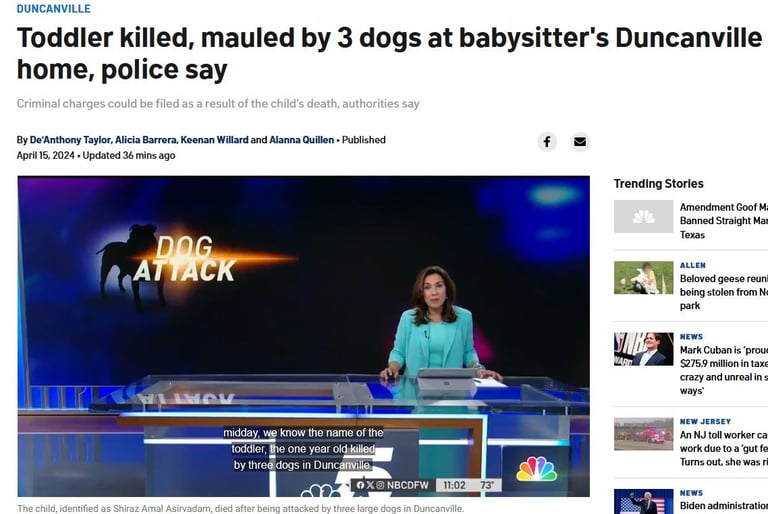Open author Alanna Quillen's page
This screenshot has width=768, height=514.
tap(301, 140)
